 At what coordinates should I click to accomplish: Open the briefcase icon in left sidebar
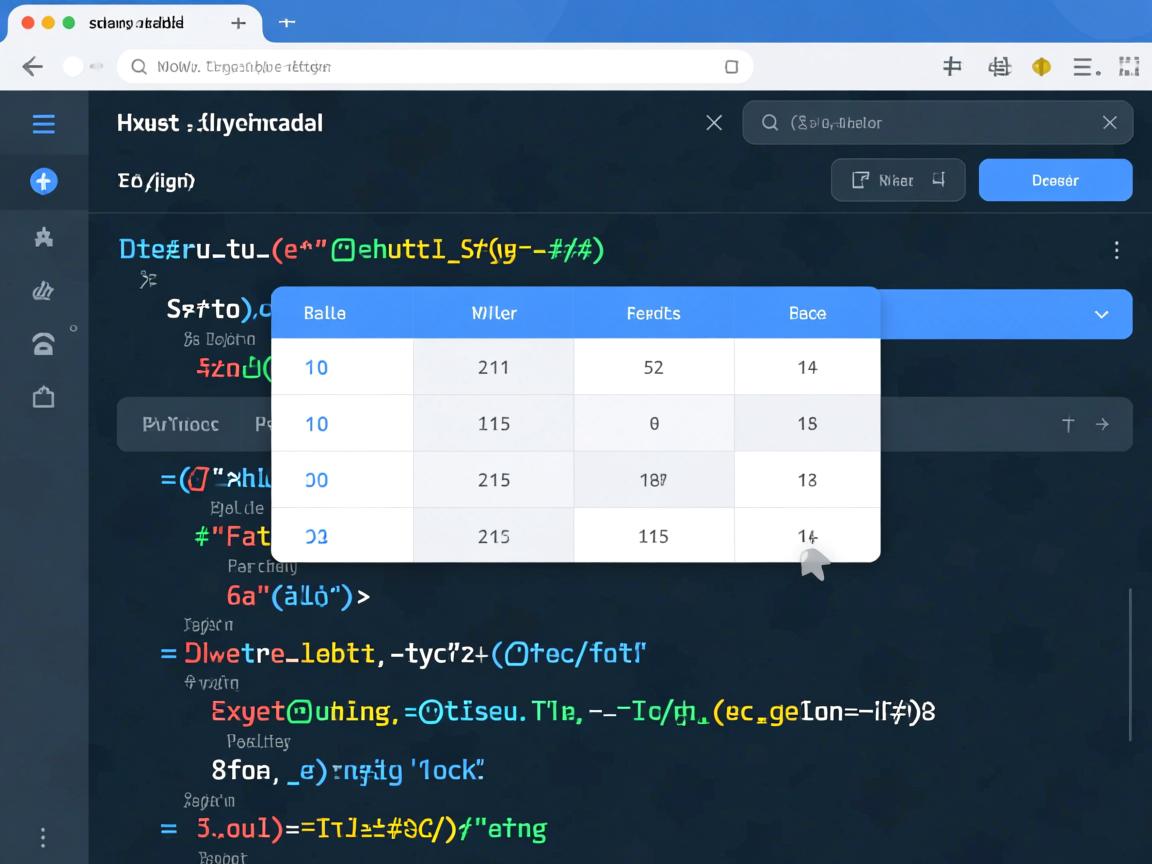coord(43,397)
